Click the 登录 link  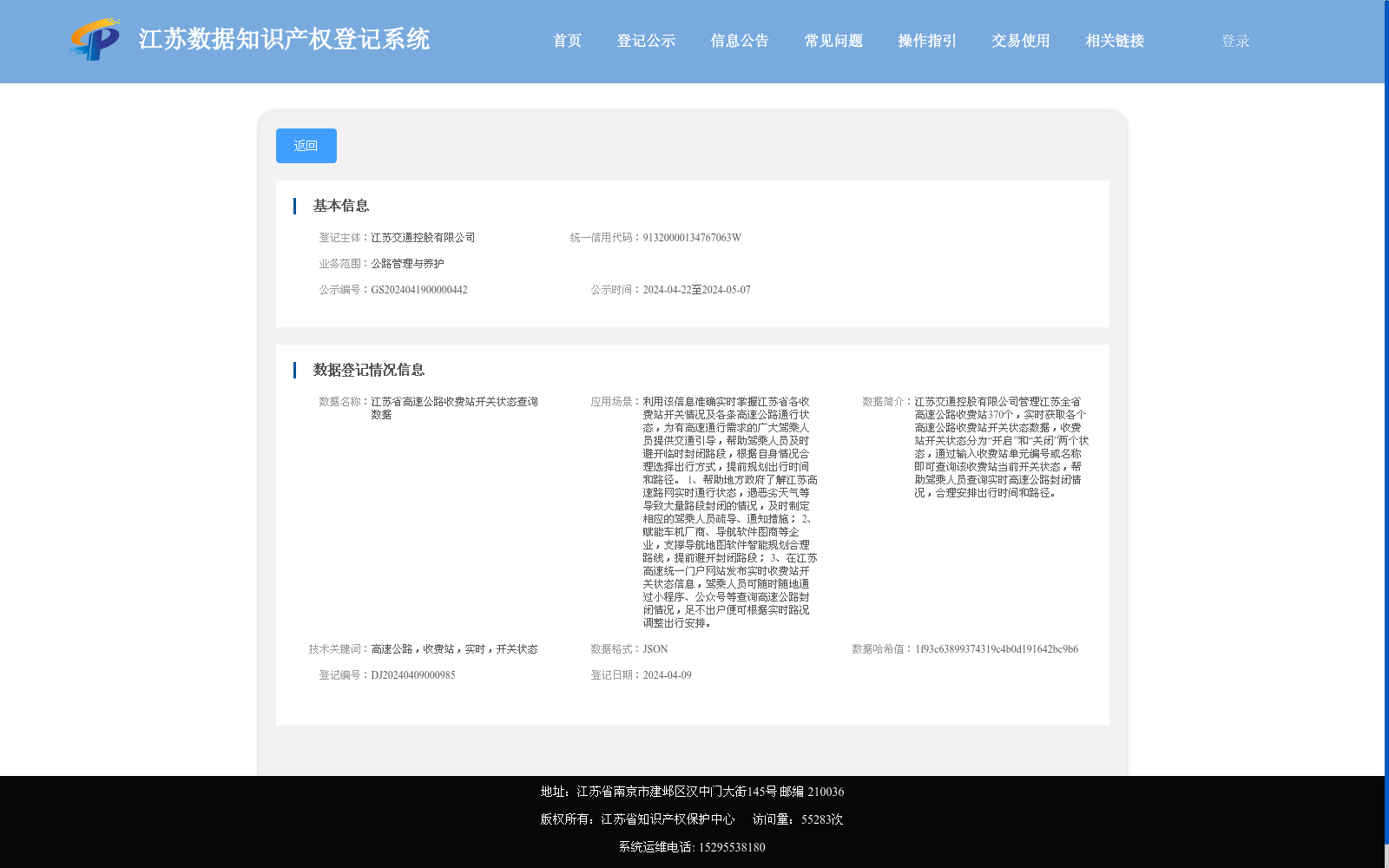click(x=1236, y=41)
